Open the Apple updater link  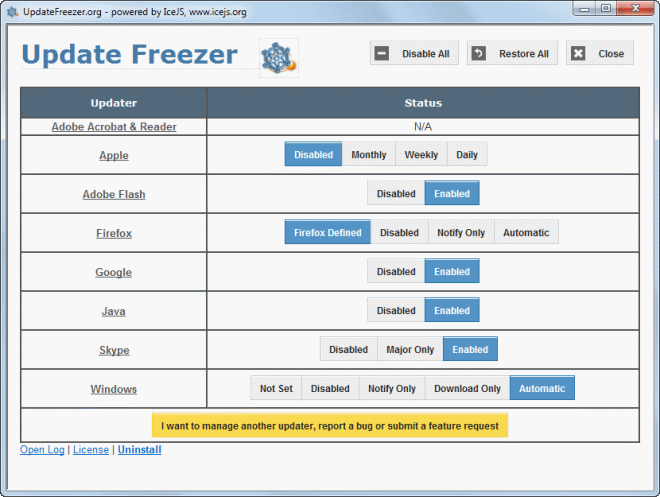114,155
